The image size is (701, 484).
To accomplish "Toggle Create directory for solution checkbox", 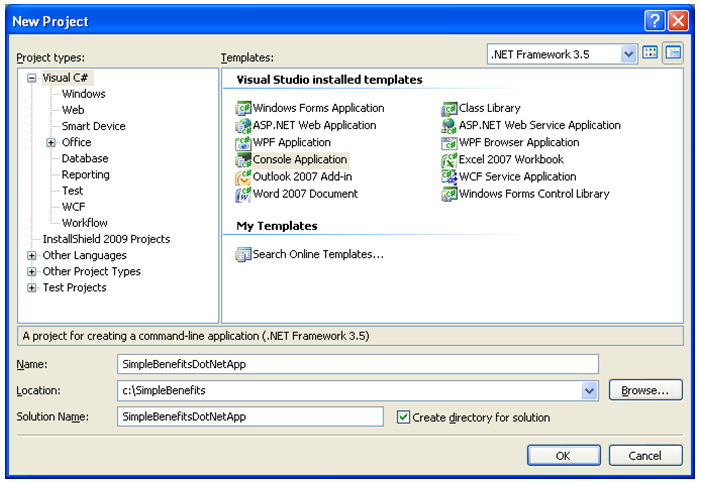I will pos(403,417).
